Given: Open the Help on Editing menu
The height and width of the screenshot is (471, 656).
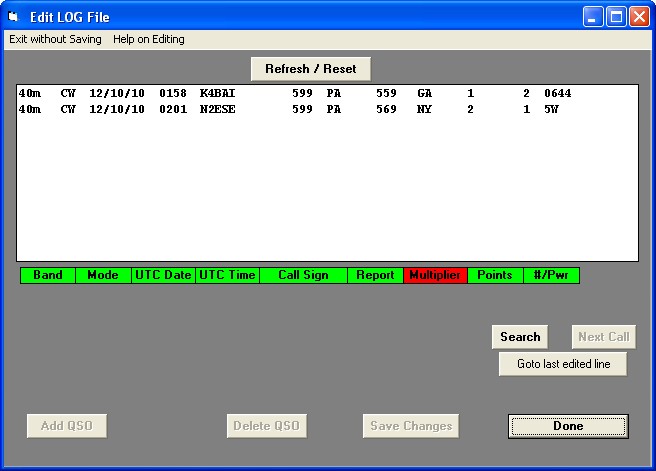Looking at the screenshot, I should pos(148,39).
